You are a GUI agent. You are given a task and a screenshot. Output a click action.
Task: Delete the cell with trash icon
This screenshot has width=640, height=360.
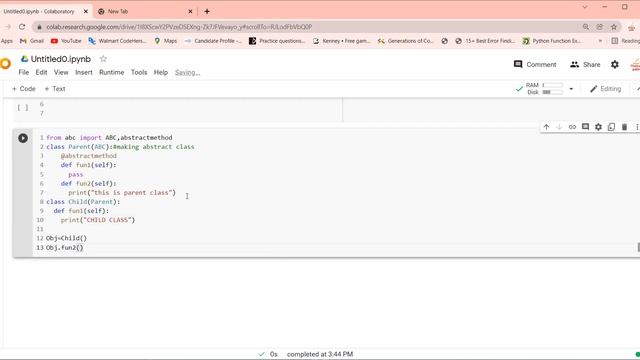tap(624, 127)
